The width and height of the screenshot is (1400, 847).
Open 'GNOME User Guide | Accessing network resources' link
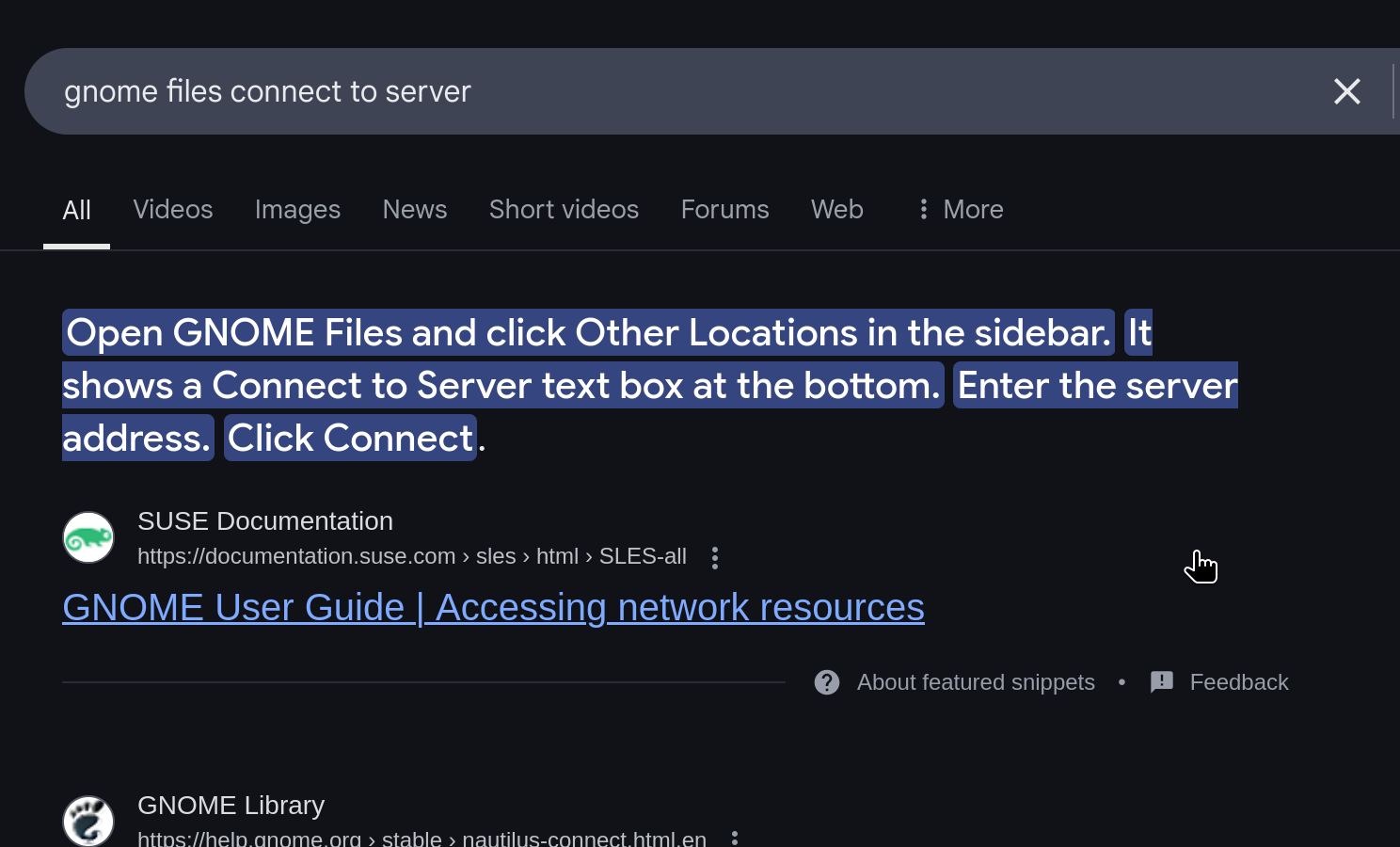coord(493,607)
